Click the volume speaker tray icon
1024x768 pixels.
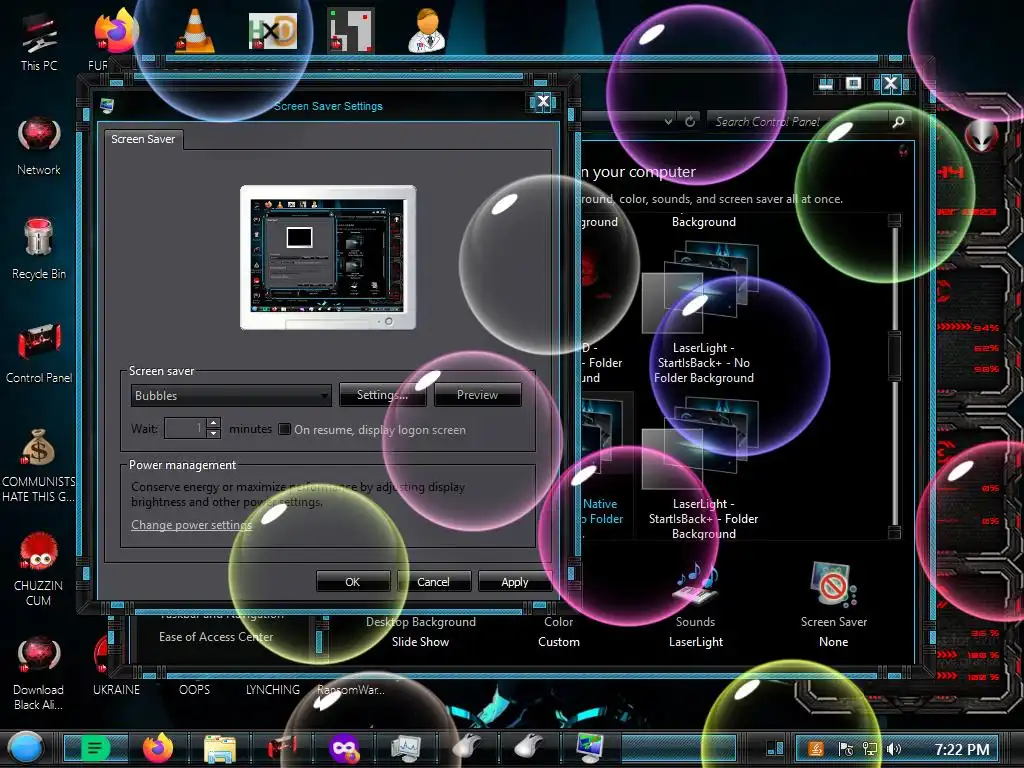pos(893,749)
